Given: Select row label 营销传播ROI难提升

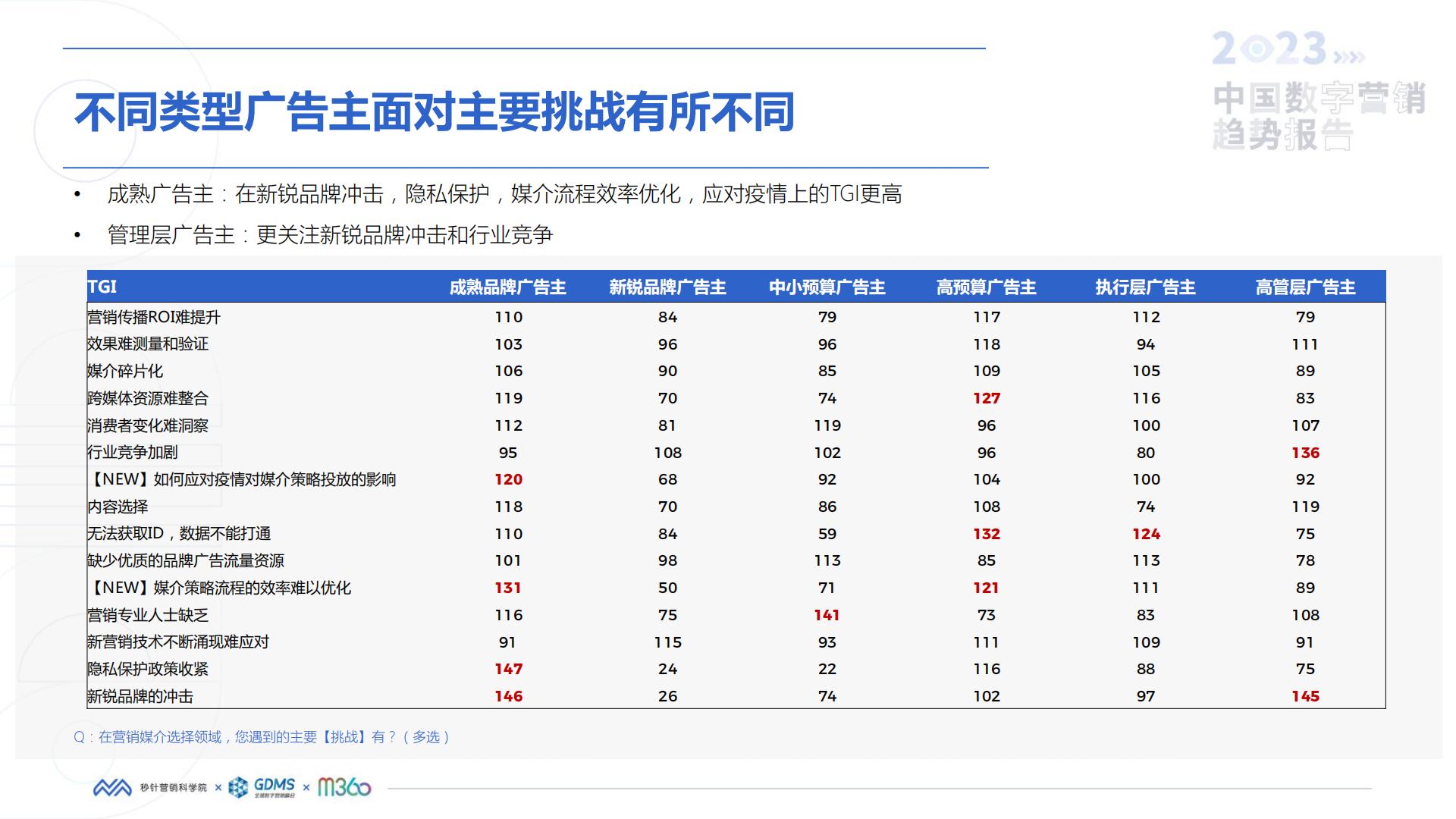Looking at the screenshot, I should point(154,317).
